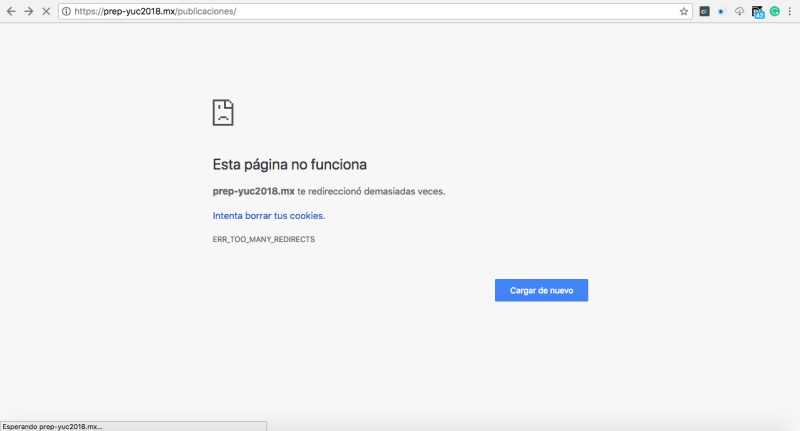Go forward to the next page
Image resolution: width=800 pixels, height=431 pixels.
pyautogui.click(x=29, y=11)
